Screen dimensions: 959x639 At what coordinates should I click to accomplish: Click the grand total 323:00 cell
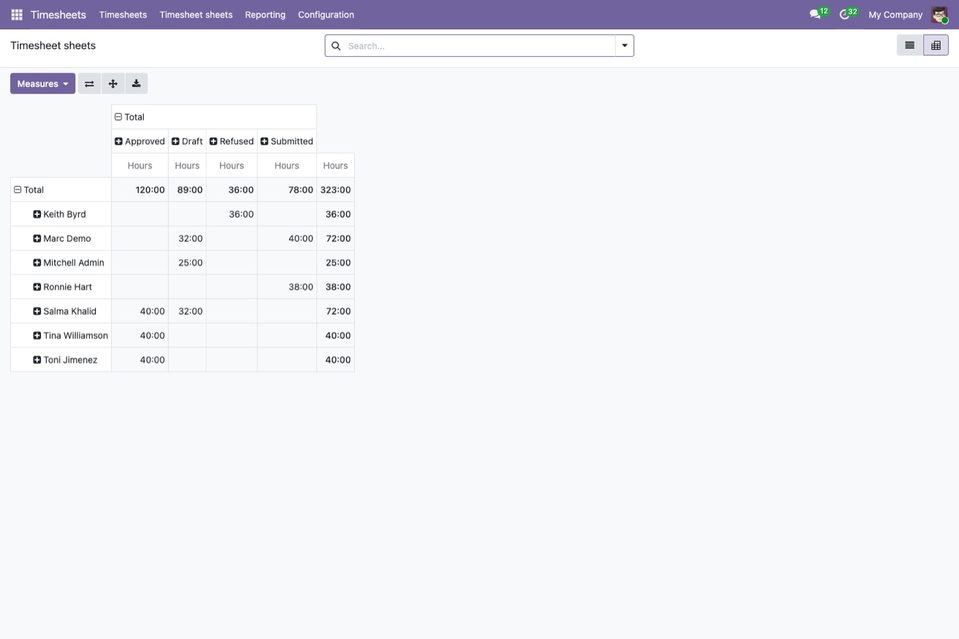pos(335,190)
